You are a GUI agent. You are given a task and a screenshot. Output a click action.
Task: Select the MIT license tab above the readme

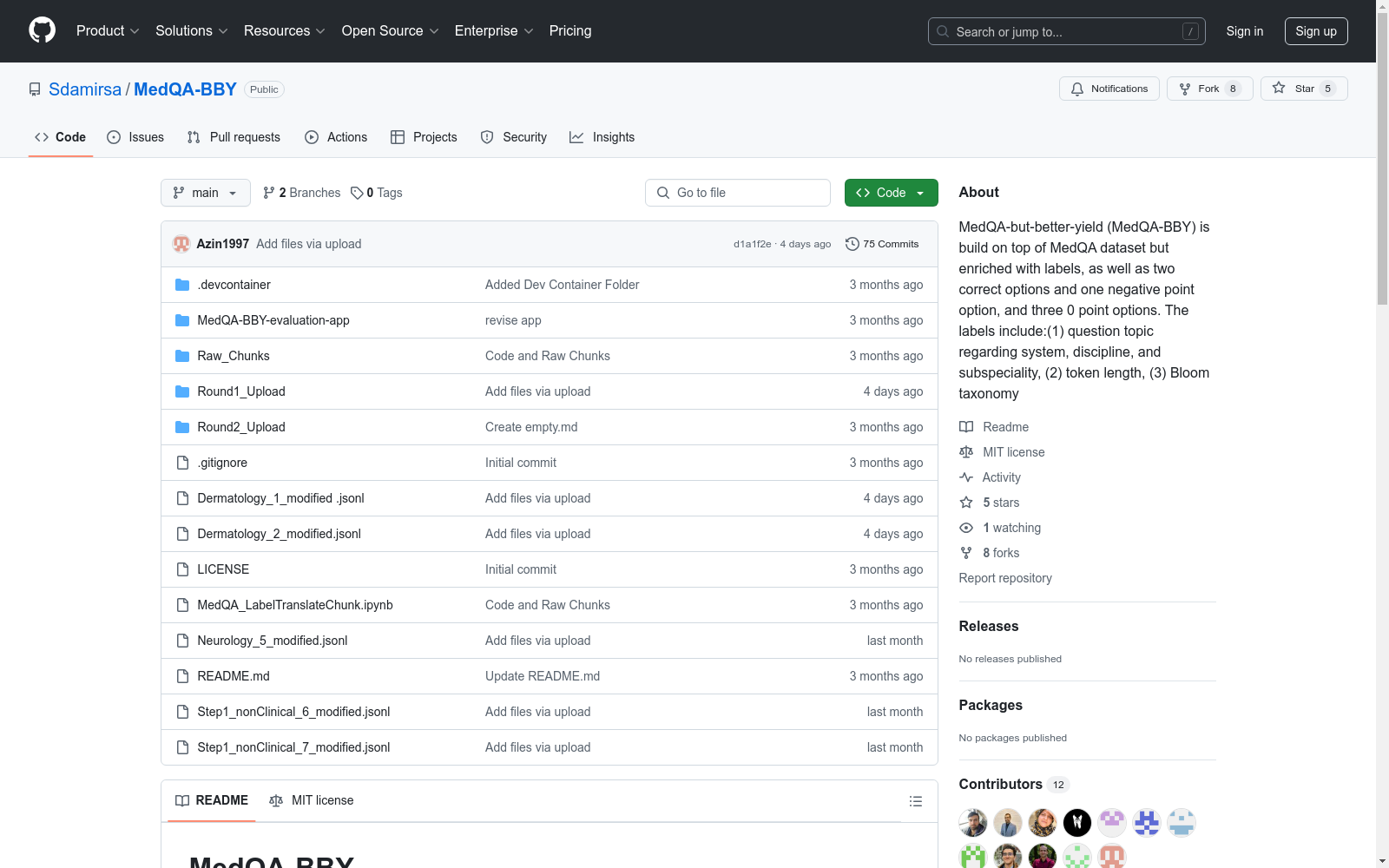pos(312,800)
